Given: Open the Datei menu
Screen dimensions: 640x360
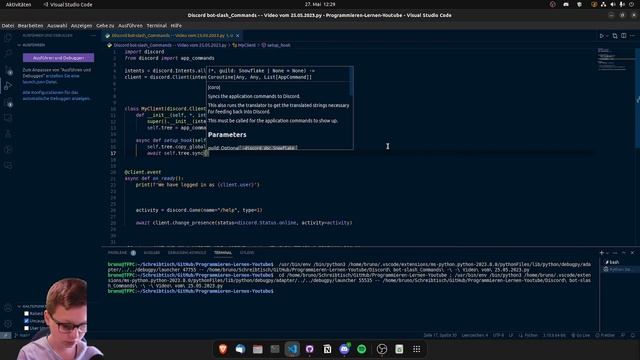Looking at the screenshot, I should pos(8,26).
